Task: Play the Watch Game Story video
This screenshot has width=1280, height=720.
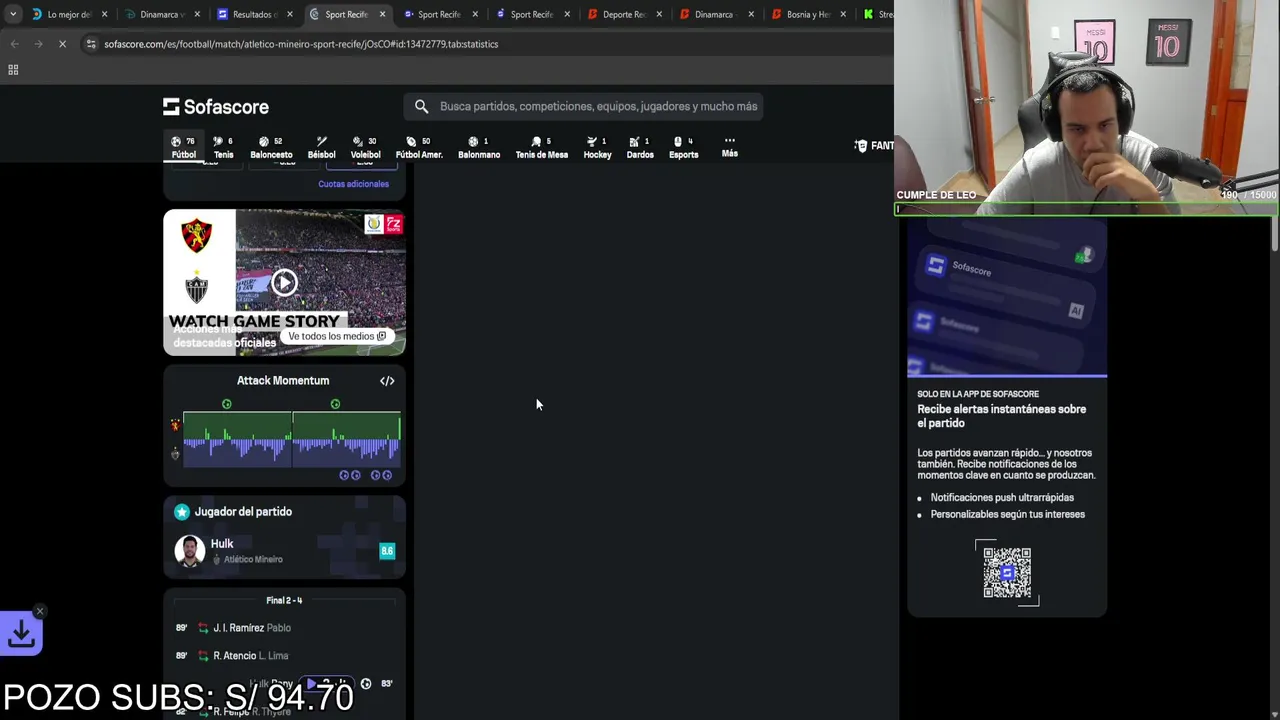Action: coord(284,282)
